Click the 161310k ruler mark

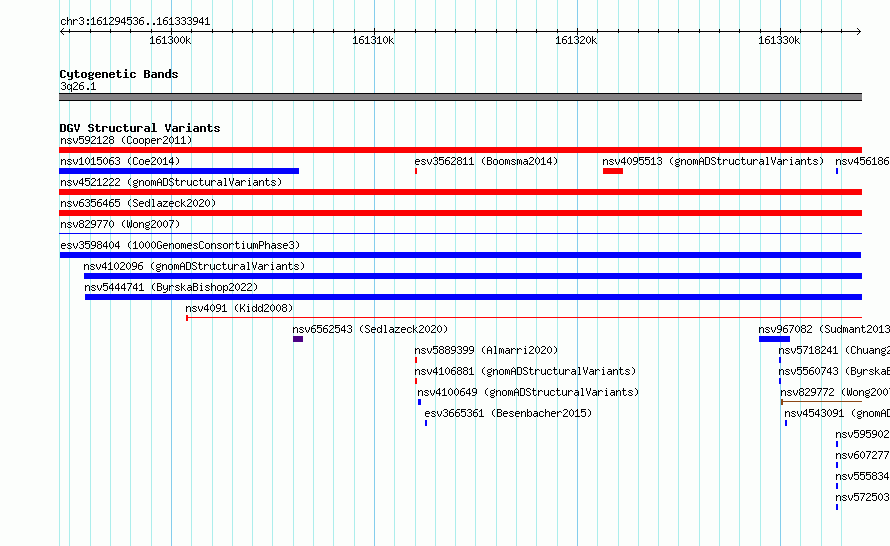click(373, 40)
